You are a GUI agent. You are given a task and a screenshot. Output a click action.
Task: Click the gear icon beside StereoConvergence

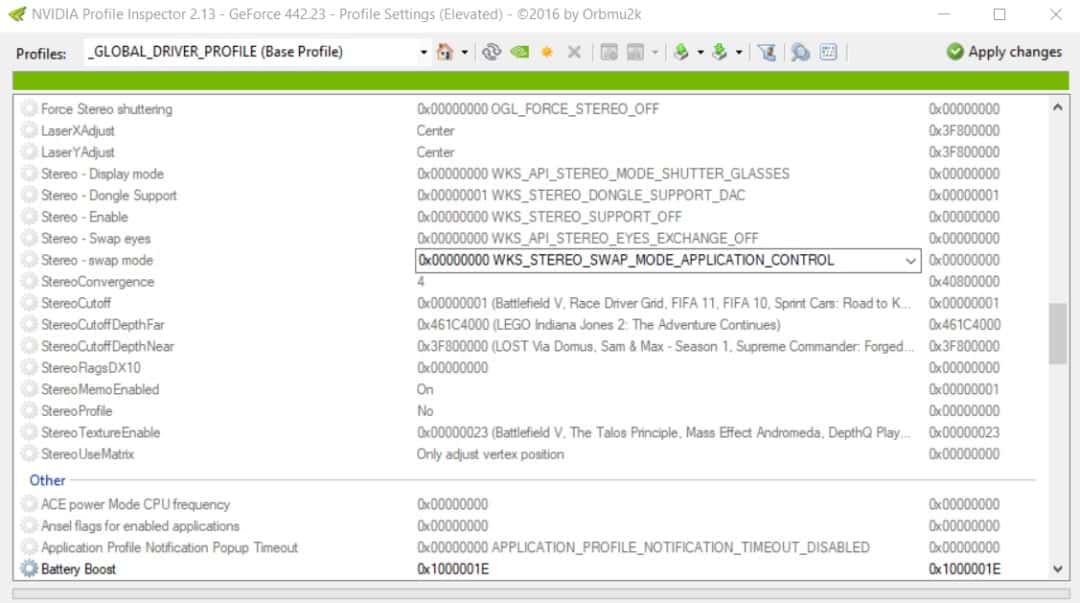[29, 281]
